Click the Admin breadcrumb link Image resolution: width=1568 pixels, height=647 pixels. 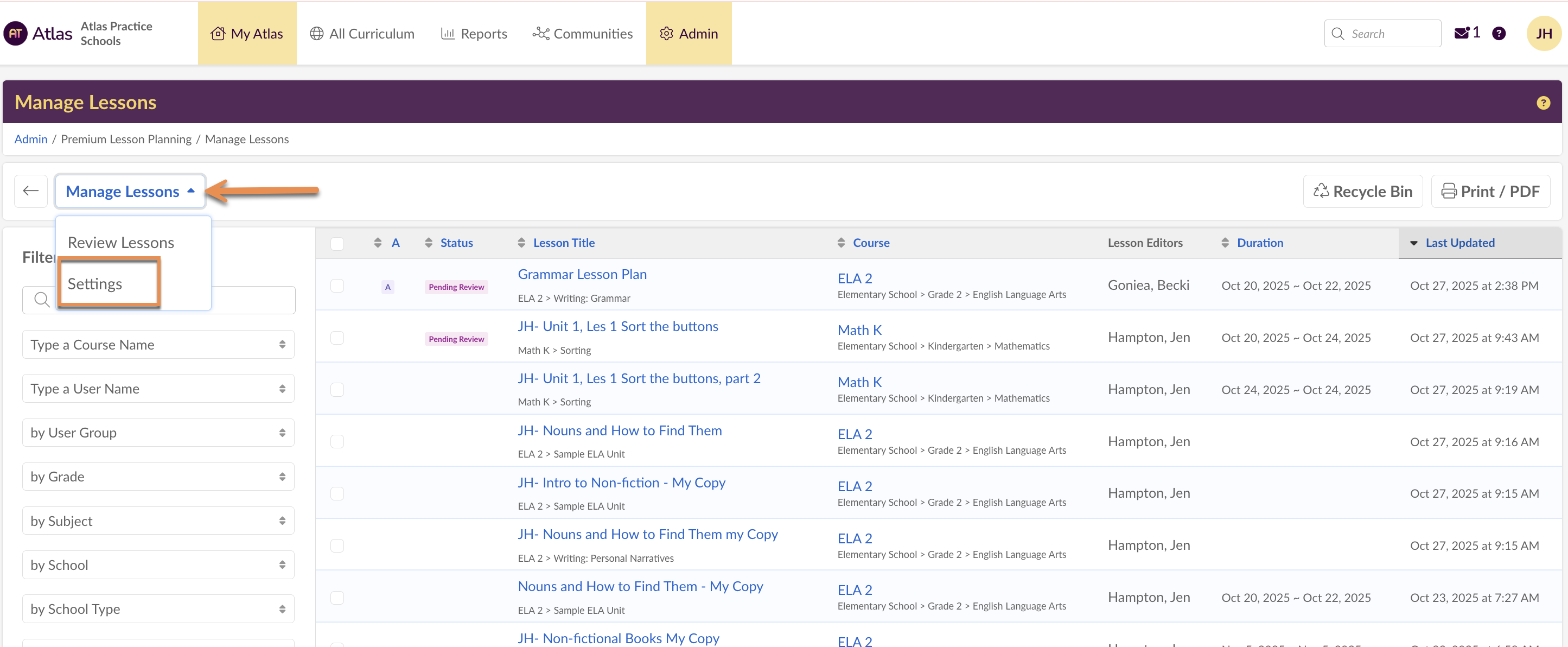(x=30, y=139)
